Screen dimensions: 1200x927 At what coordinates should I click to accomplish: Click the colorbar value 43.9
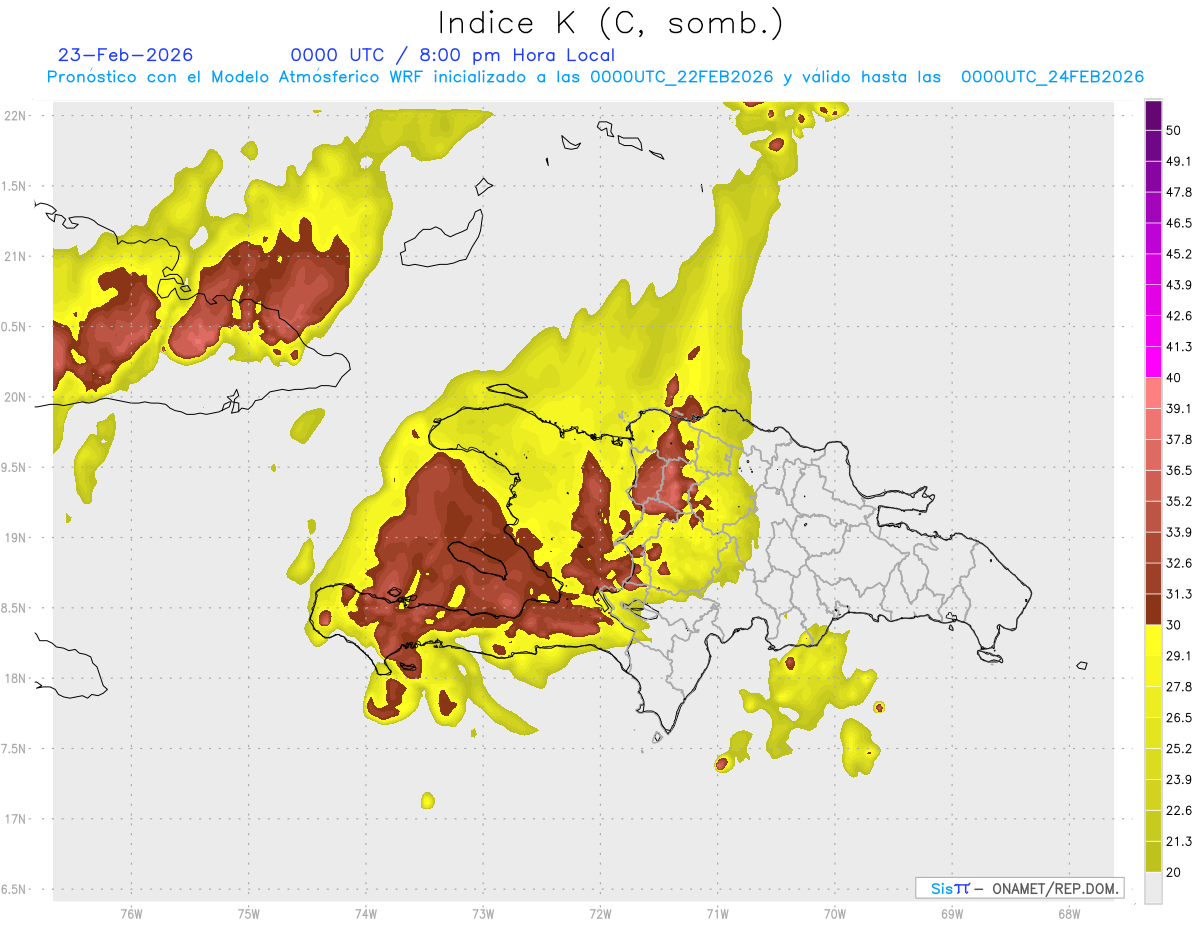click(x=1180, y=286)
